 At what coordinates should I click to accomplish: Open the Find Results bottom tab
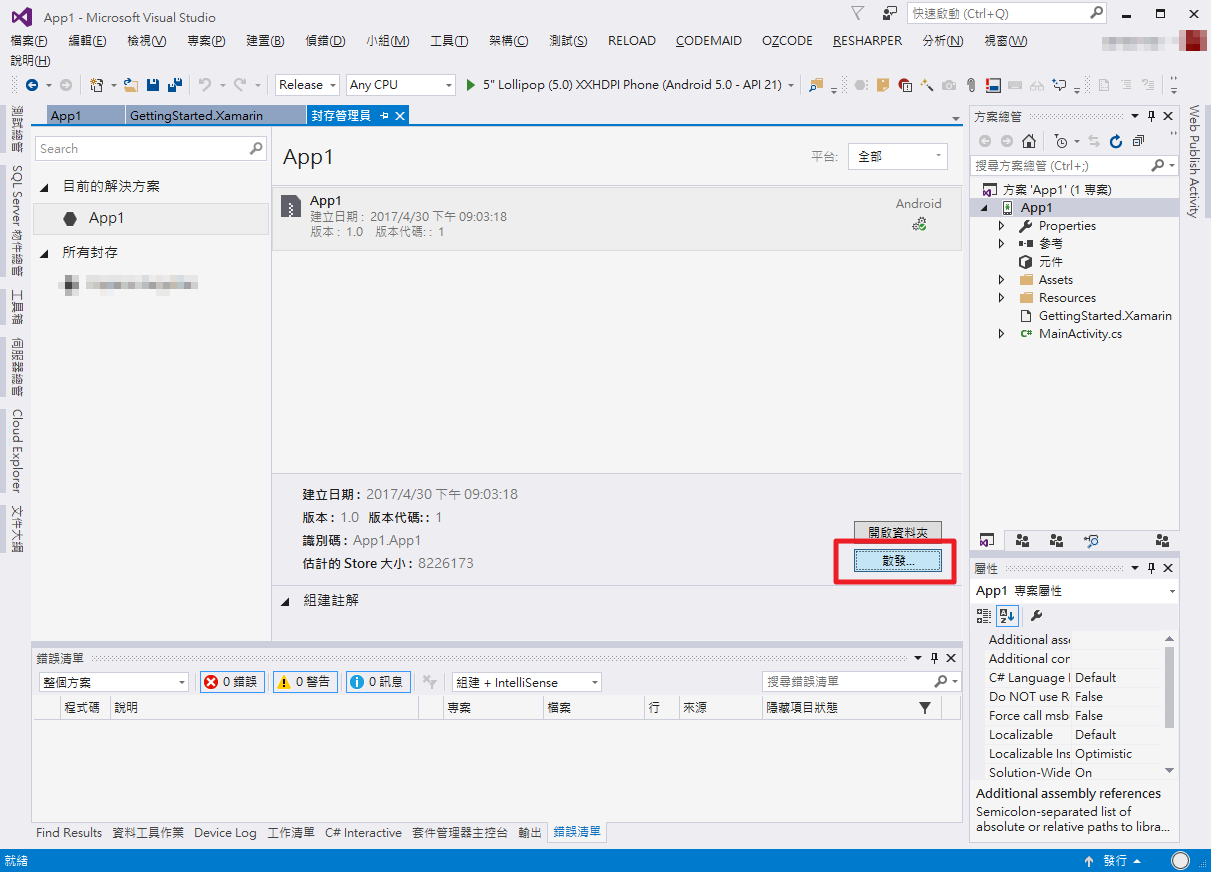[x=69, y=832]
